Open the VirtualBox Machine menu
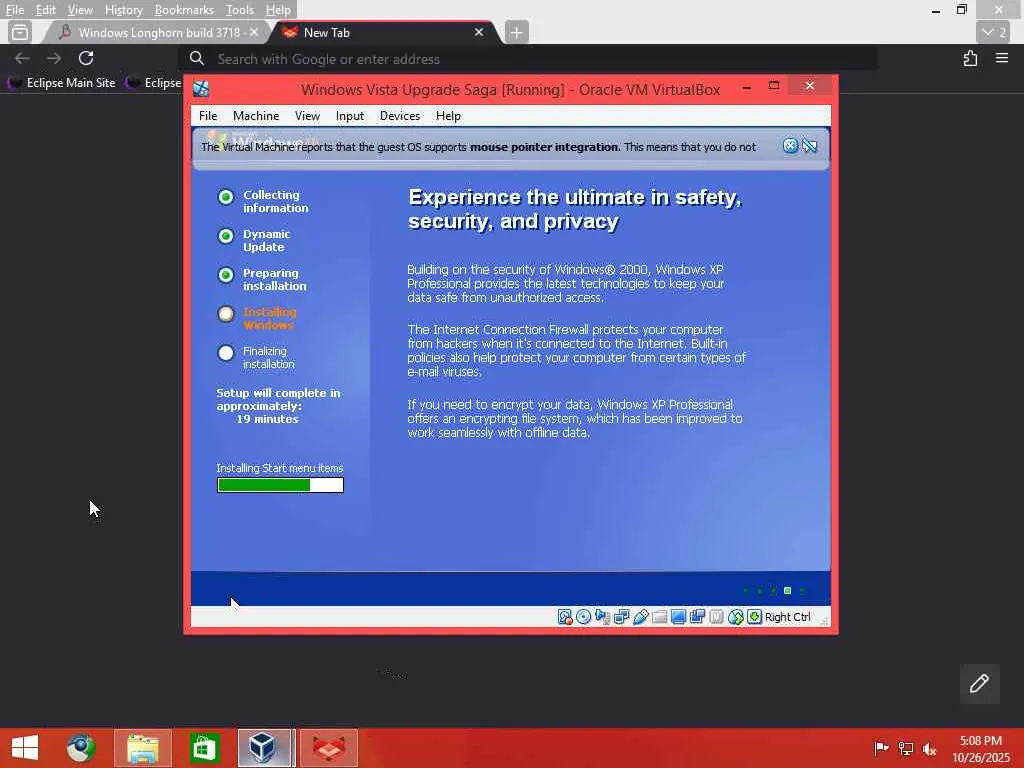The height and width of the screenshot is (768, 1024). pos(256,116)
